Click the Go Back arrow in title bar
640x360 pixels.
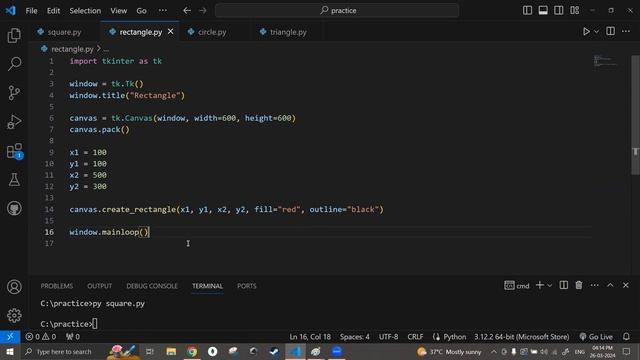(187, 10)
